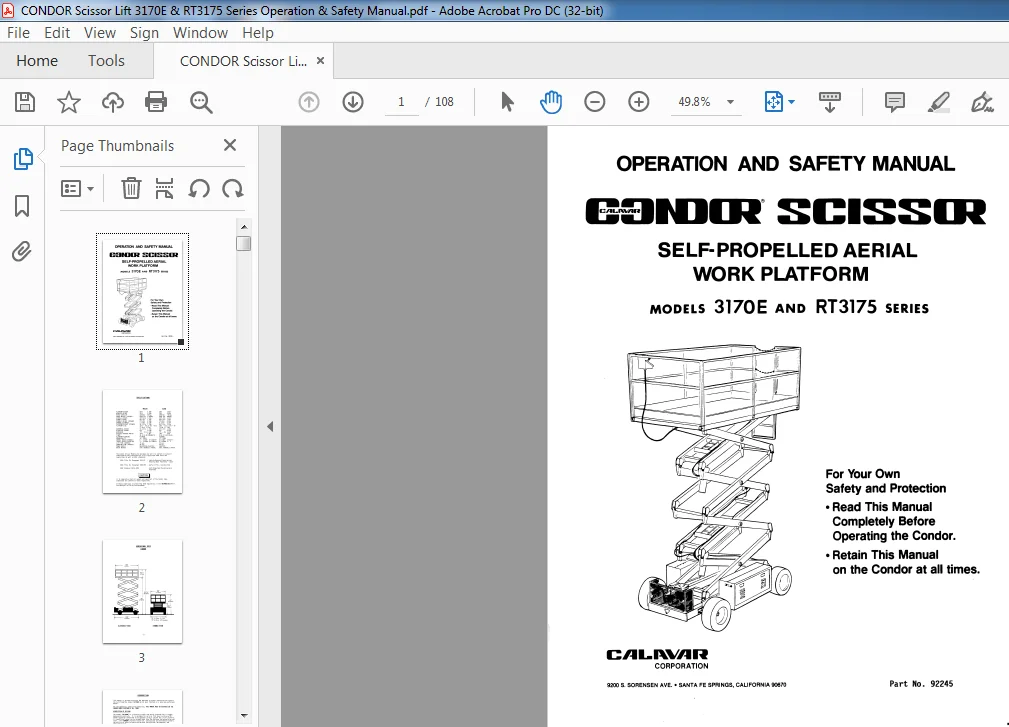Click thumbnails scrollbar up arrow
This screenshot has height=727, width=1009.
pyautogui.click(x=244, y=227)
